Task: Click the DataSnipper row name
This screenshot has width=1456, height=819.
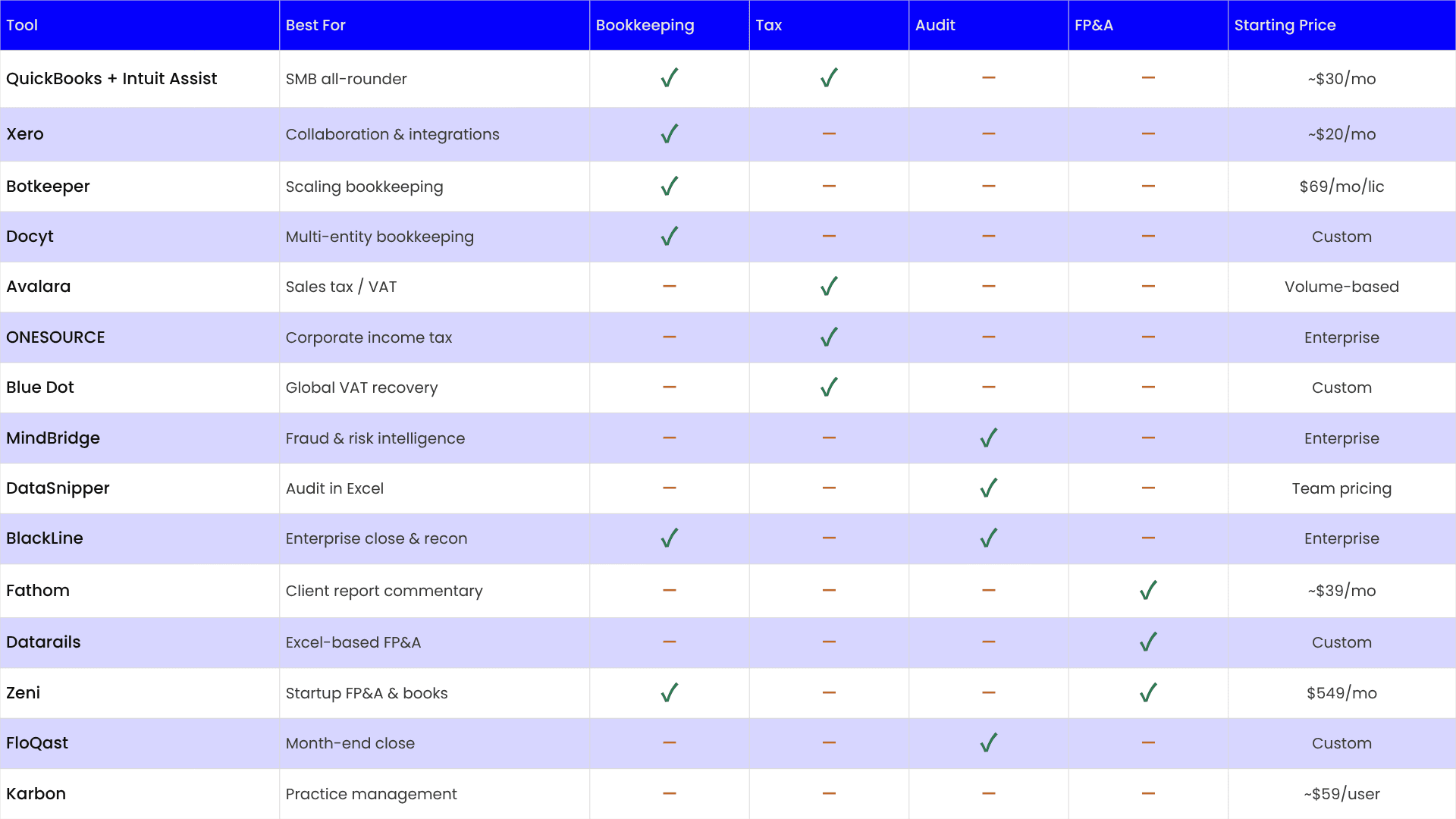Action: point(58,488)
